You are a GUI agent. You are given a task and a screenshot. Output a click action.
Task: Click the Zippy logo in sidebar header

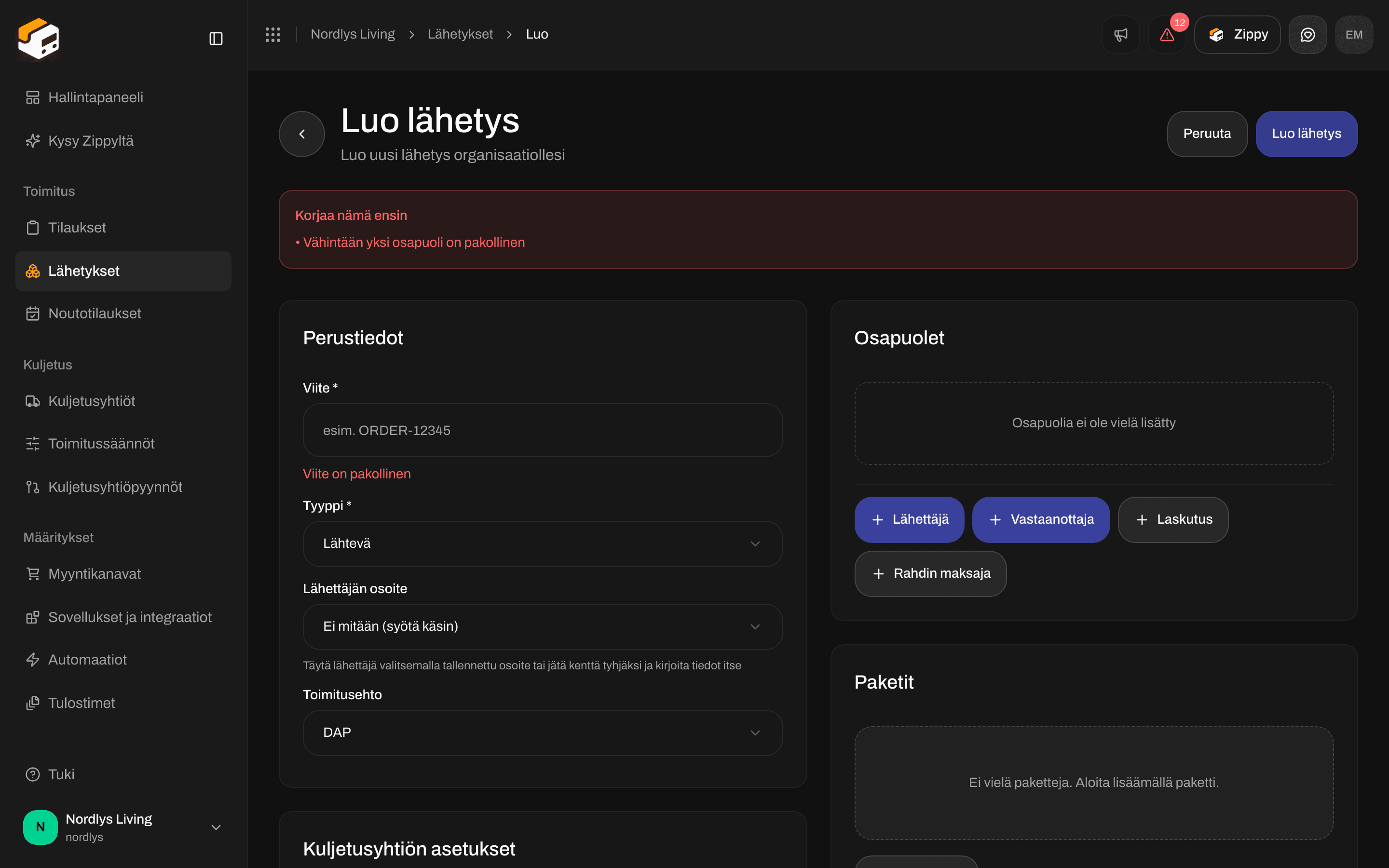(x=39, y=39)
